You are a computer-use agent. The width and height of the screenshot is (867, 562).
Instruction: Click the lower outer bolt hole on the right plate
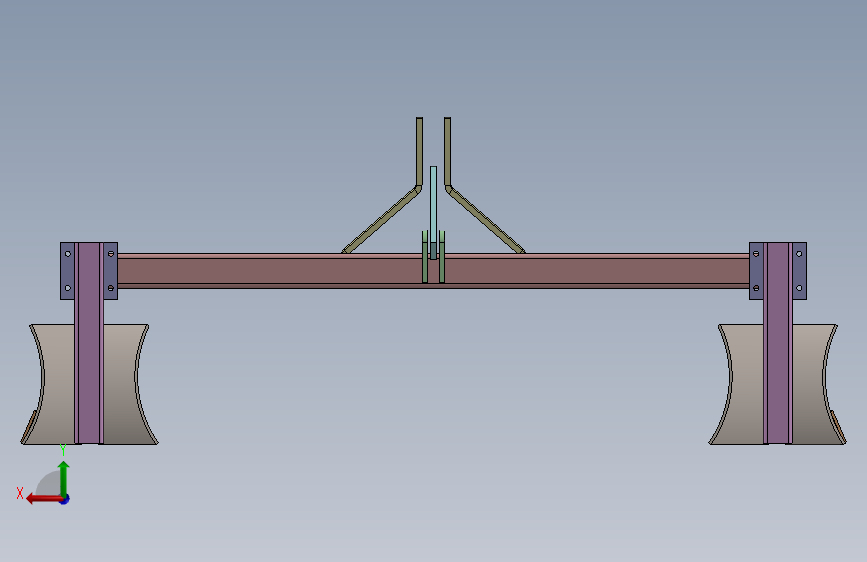[x=799, y=288]
